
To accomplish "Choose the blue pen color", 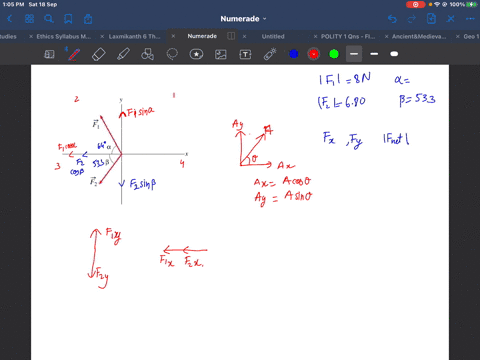I will 294,54.
